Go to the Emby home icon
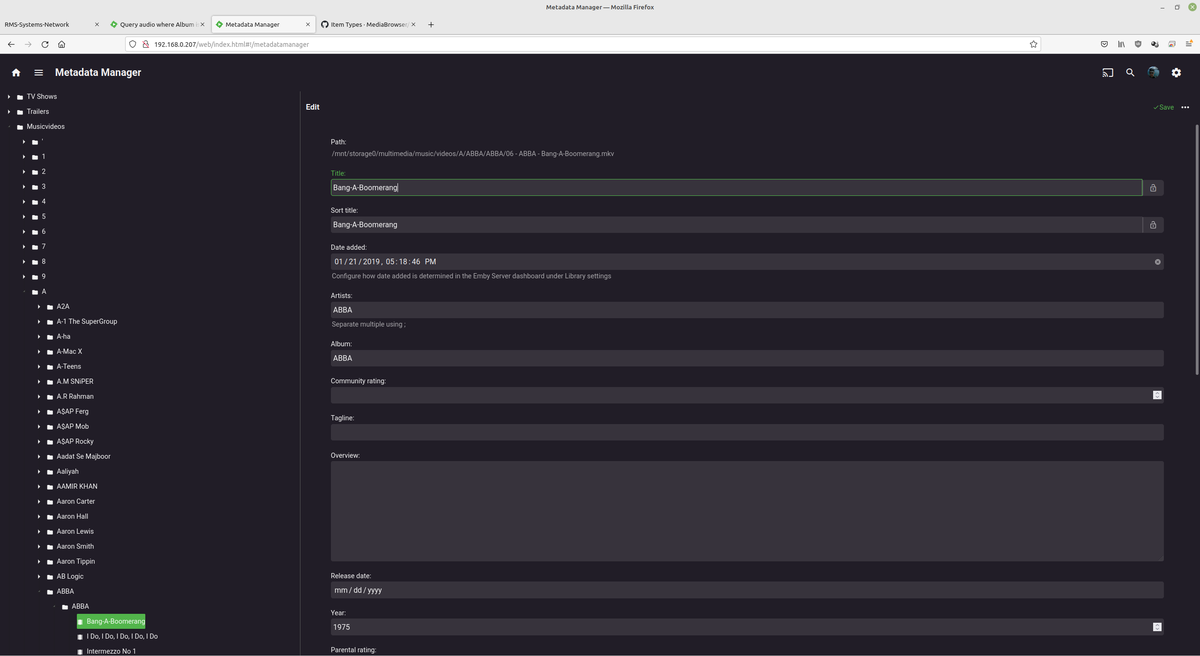 [x=16, y=72]
